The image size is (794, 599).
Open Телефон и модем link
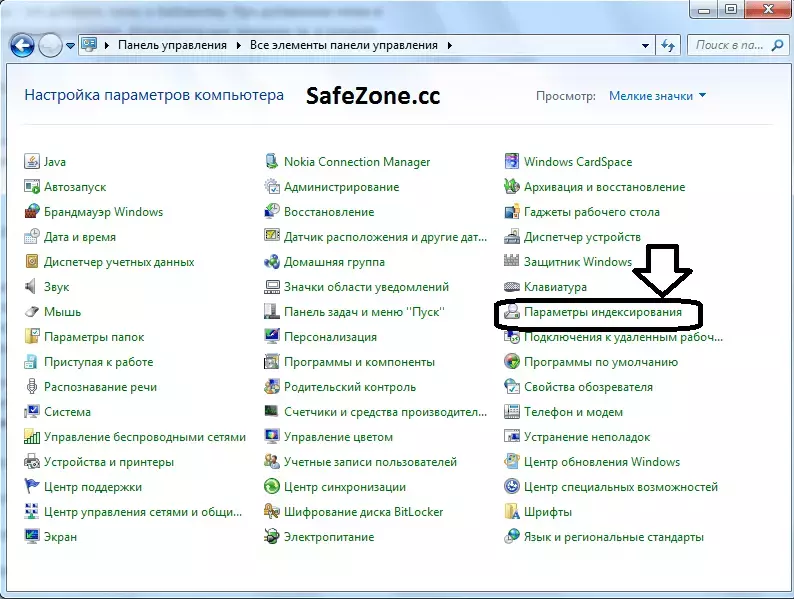(x=574, y=412)
